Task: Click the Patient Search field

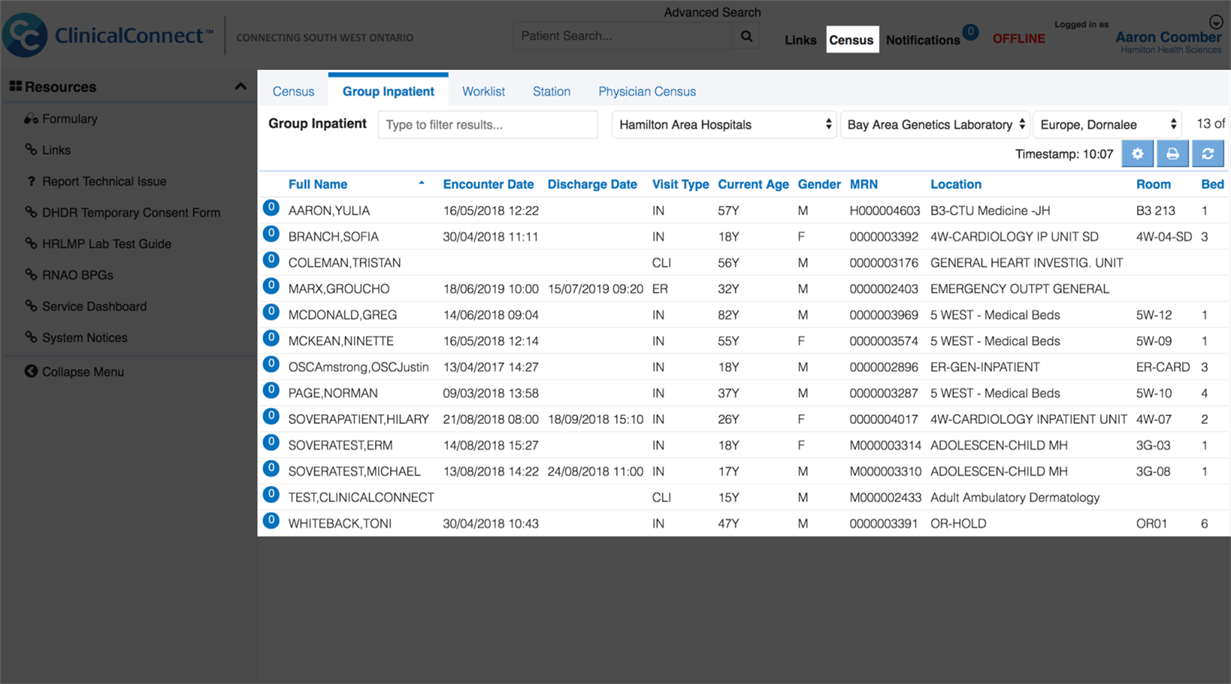Action: click(624, 36)
